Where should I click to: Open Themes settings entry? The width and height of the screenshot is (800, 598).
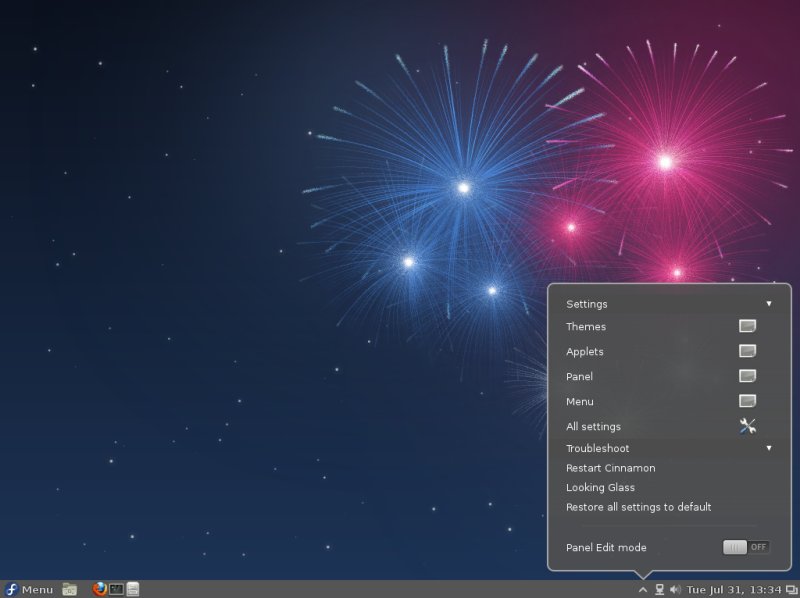tap(668, 327)
